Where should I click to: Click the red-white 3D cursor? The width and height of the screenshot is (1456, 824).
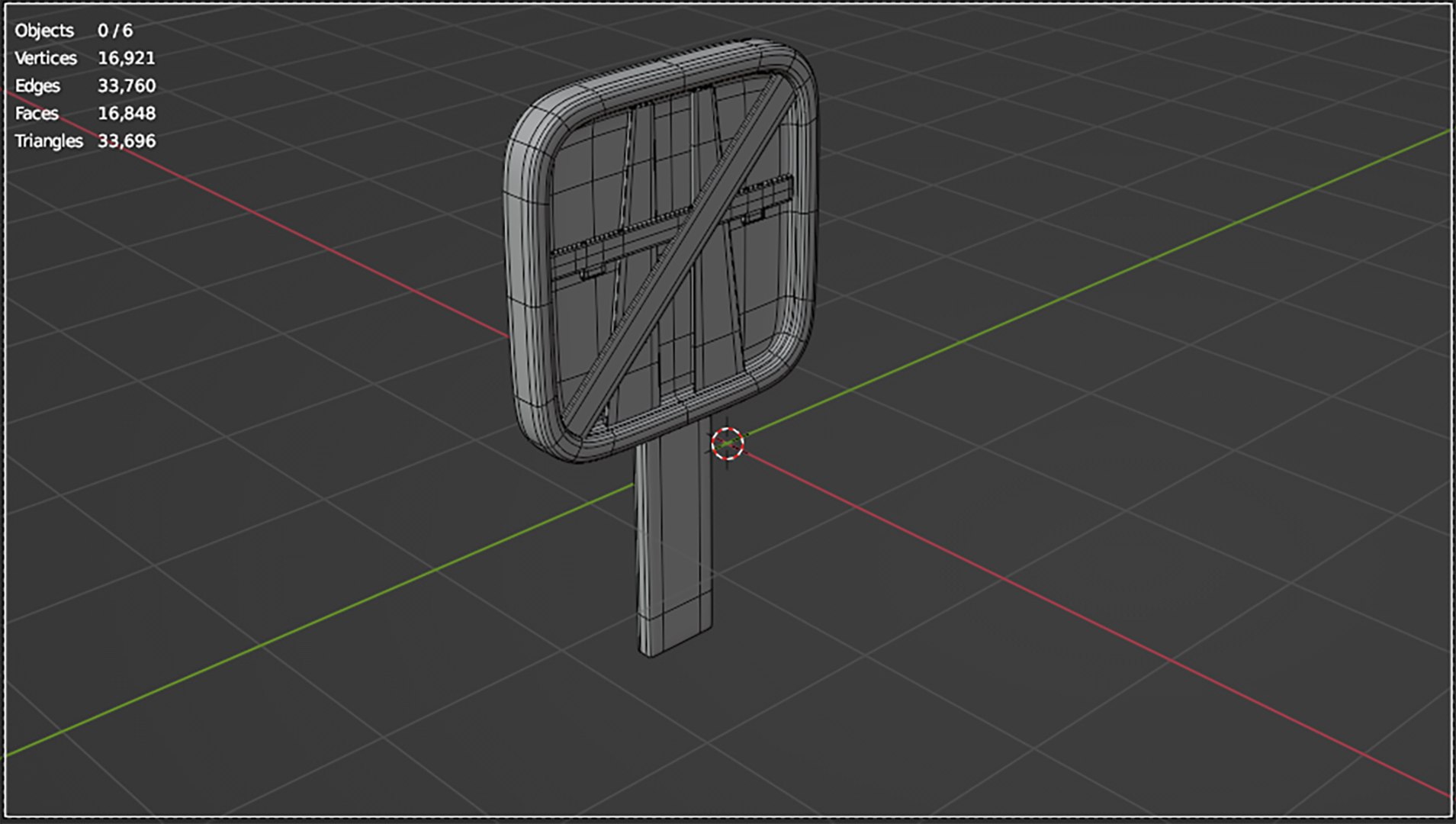728,443
